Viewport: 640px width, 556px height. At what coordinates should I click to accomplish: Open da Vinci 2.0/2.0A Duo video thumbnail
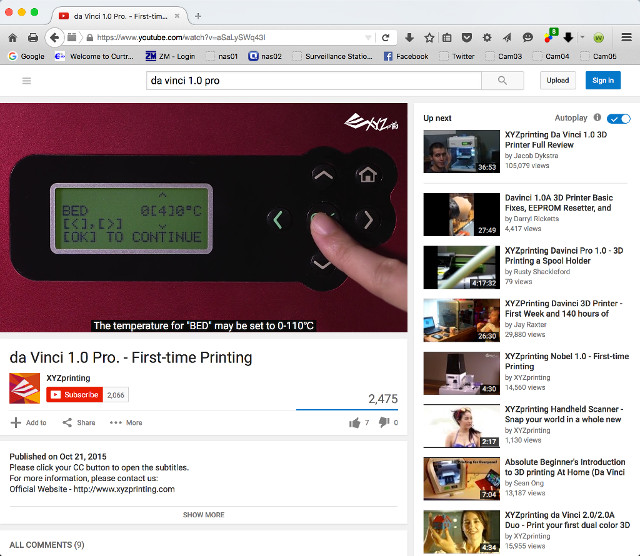[462, 532]
